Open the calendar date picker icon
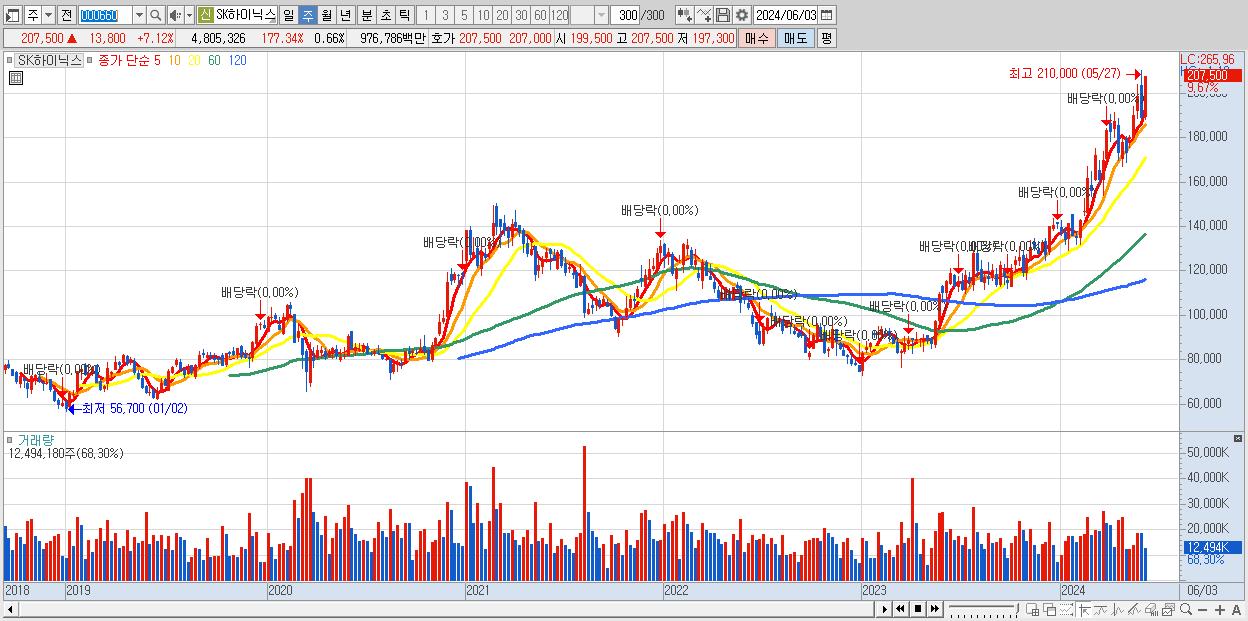Image resolution: width=1248 pixels, height=621 pixels. point(827,15)
